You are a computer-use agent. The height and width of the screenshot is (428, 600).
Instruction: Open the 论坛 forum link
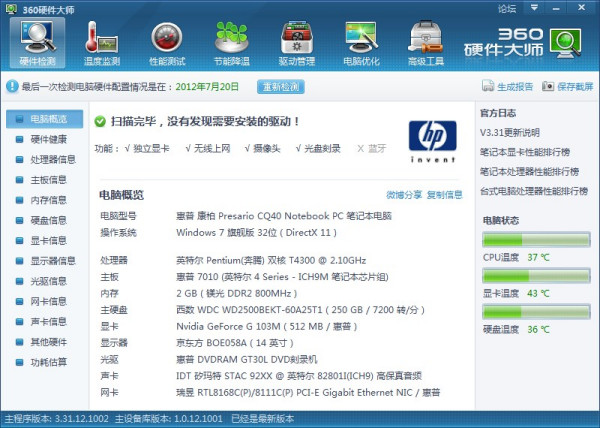(x=507, y=8)
